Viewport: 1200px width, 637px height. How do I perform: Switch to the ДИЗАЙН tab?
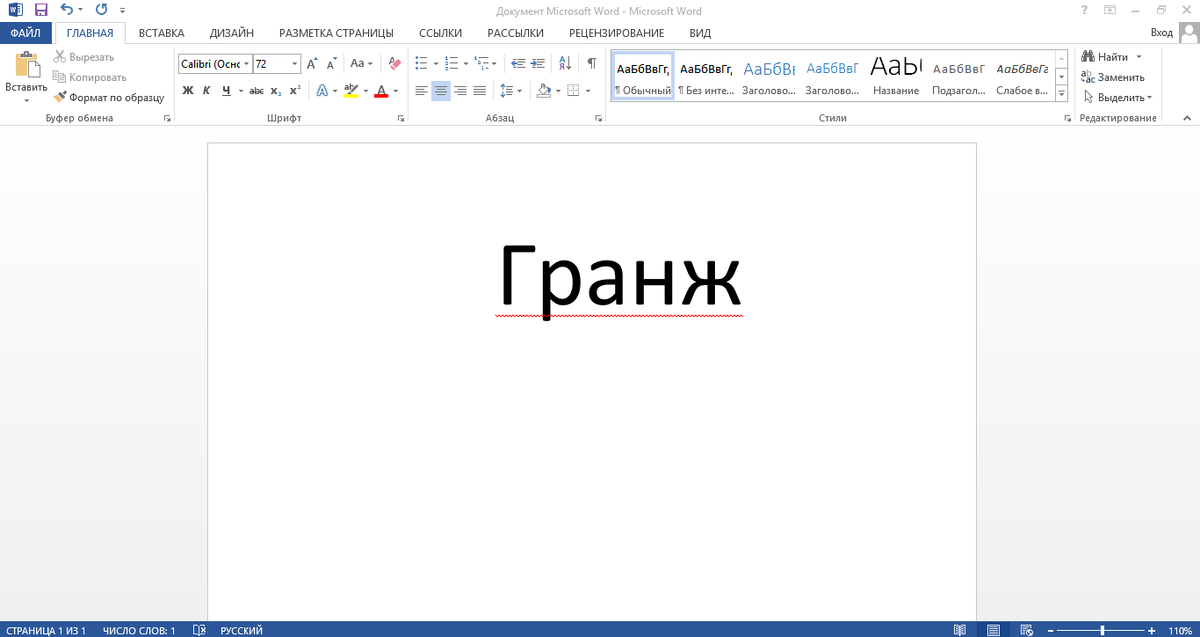pos(231,33)
